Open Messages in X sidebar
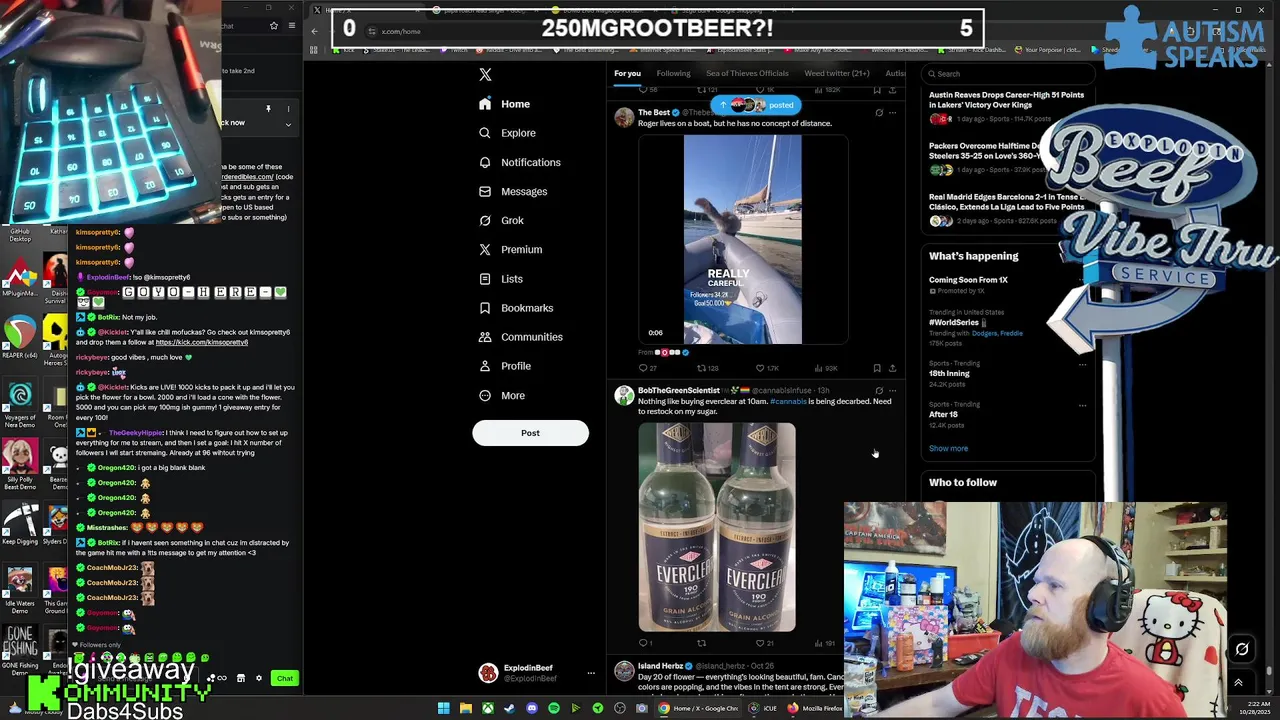This screenshot has height=720, width=1280. [513, 191]
